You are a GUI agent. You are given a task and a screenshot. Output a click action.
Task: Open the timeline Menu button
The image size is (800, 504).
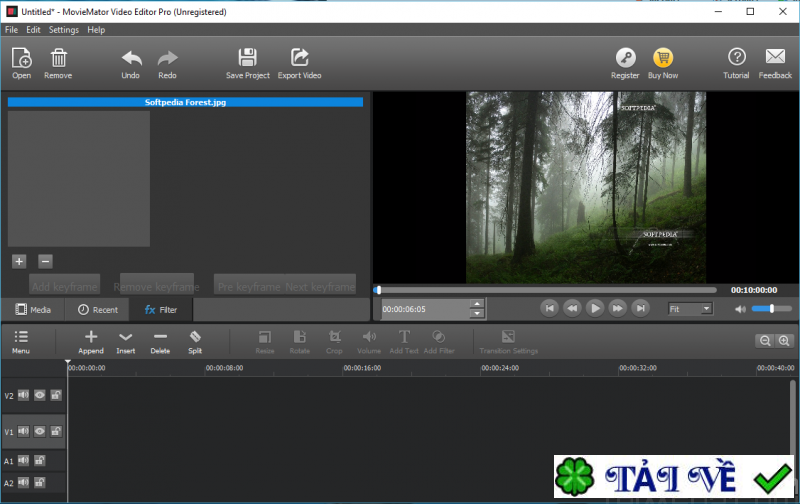click(x=21, y=338)
